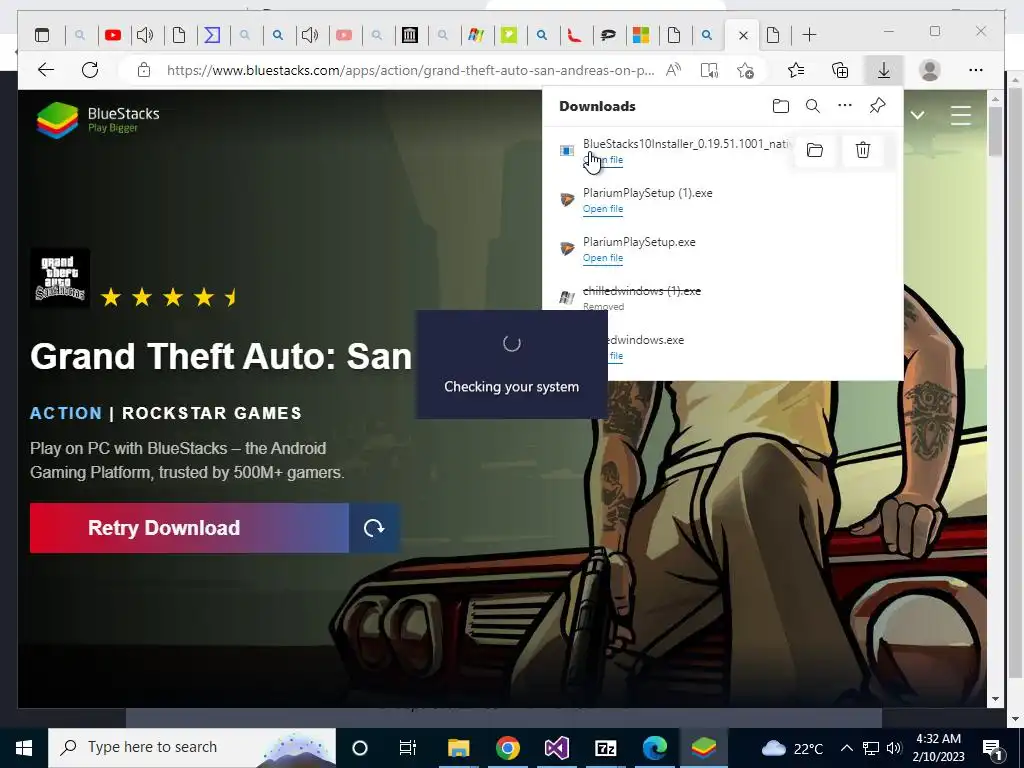This screenshot has height=768, width=1024.
Task: Open Edge Settings and more menu
Action: point(976,70)
